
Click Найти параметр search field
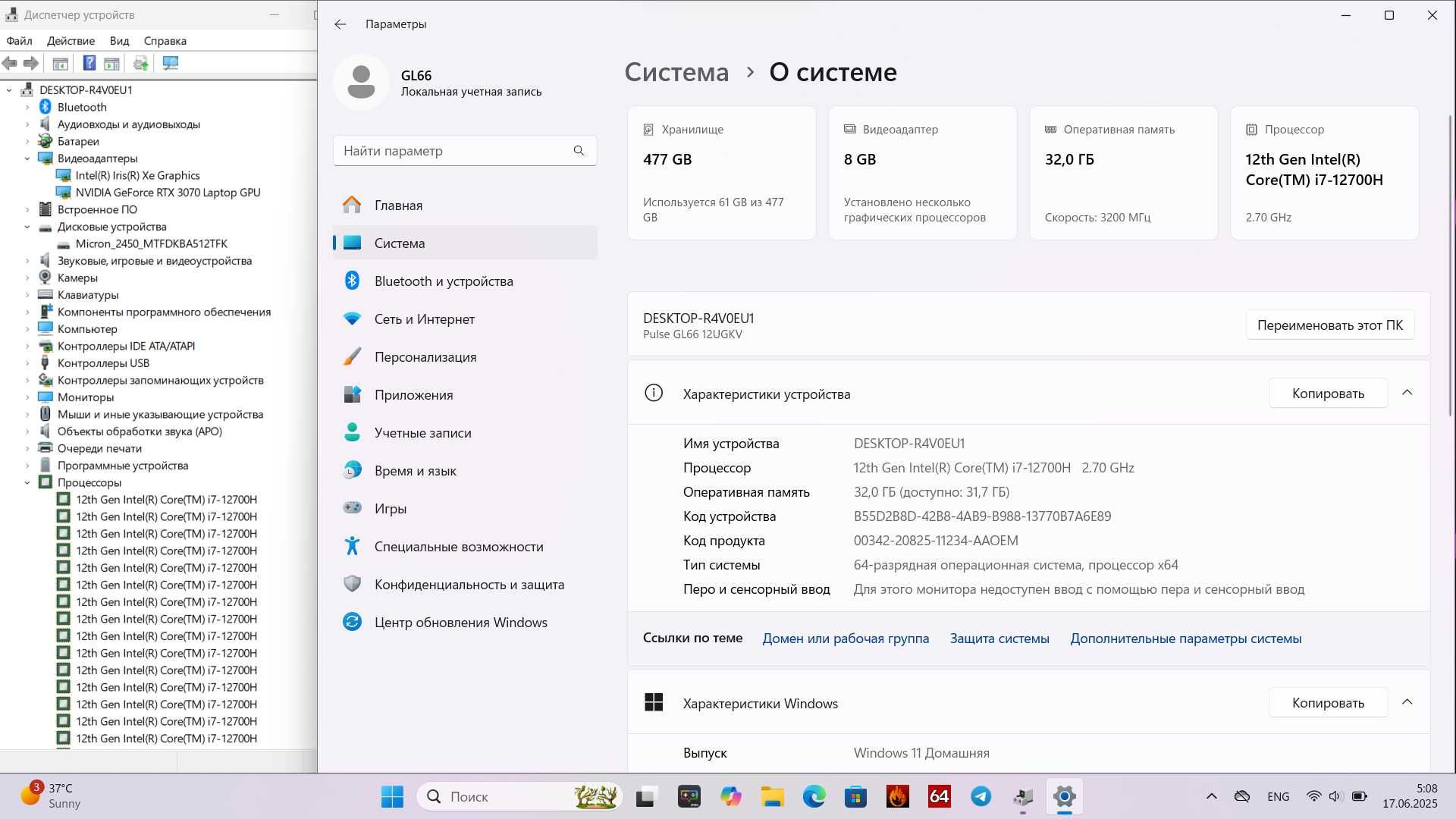(x=465, y=151)
